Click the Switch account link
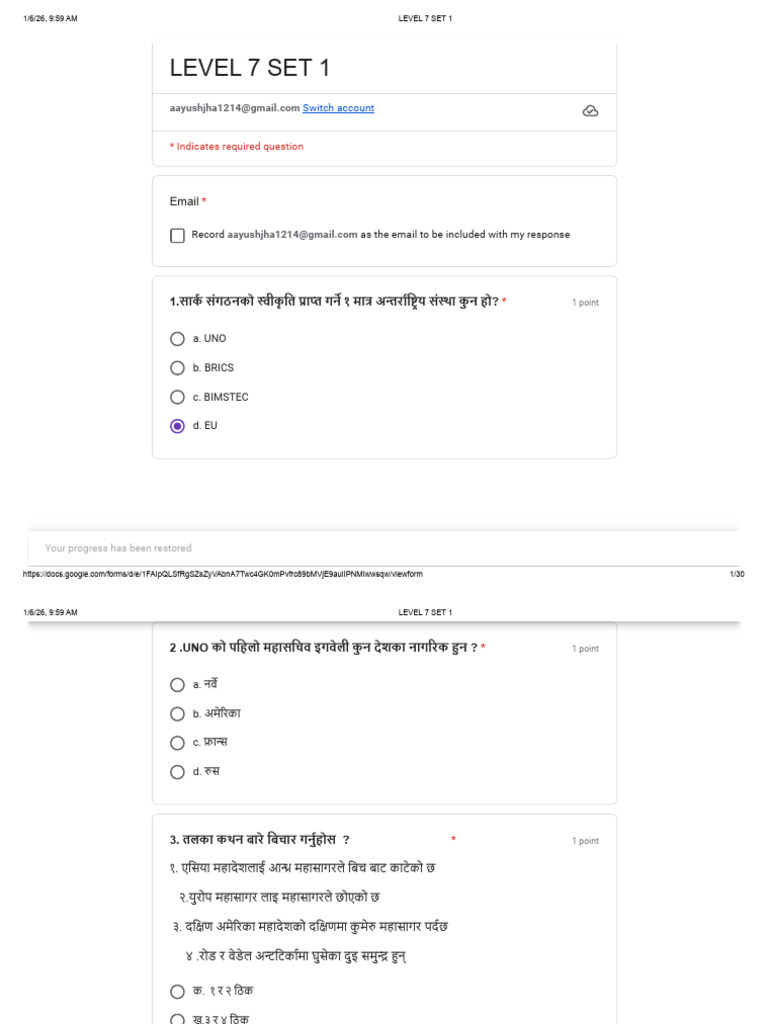This screenshot has width=768, height=1024. click(338, 108)
